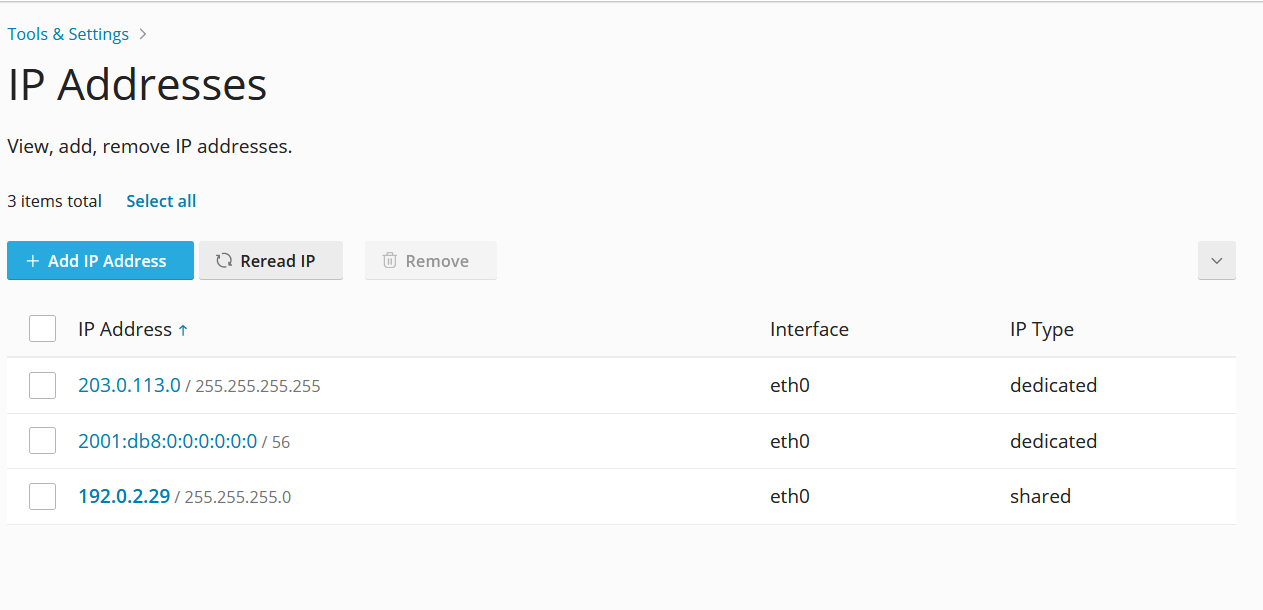
Task: Click the breadcrumb chevron after Tools & Settings
Action: coord(143,33)
